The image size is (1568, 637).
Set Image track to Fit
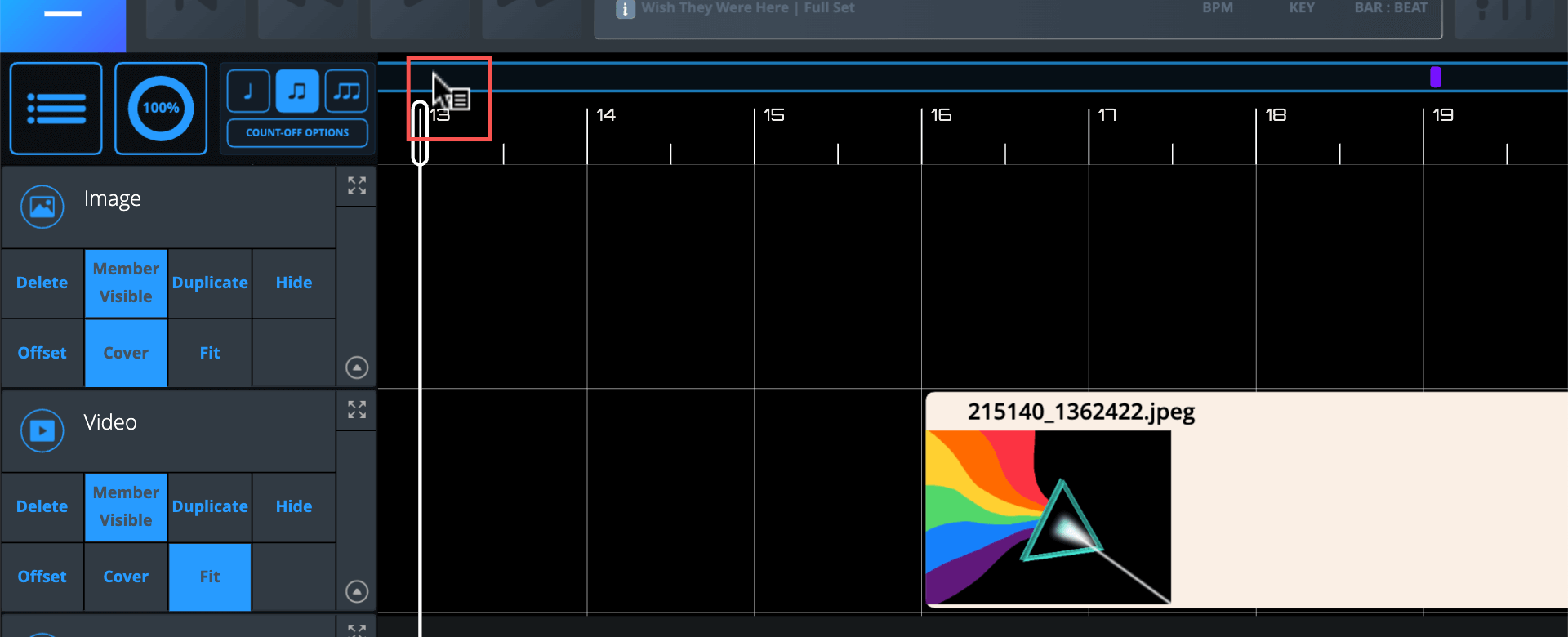(x=210, y=353)
